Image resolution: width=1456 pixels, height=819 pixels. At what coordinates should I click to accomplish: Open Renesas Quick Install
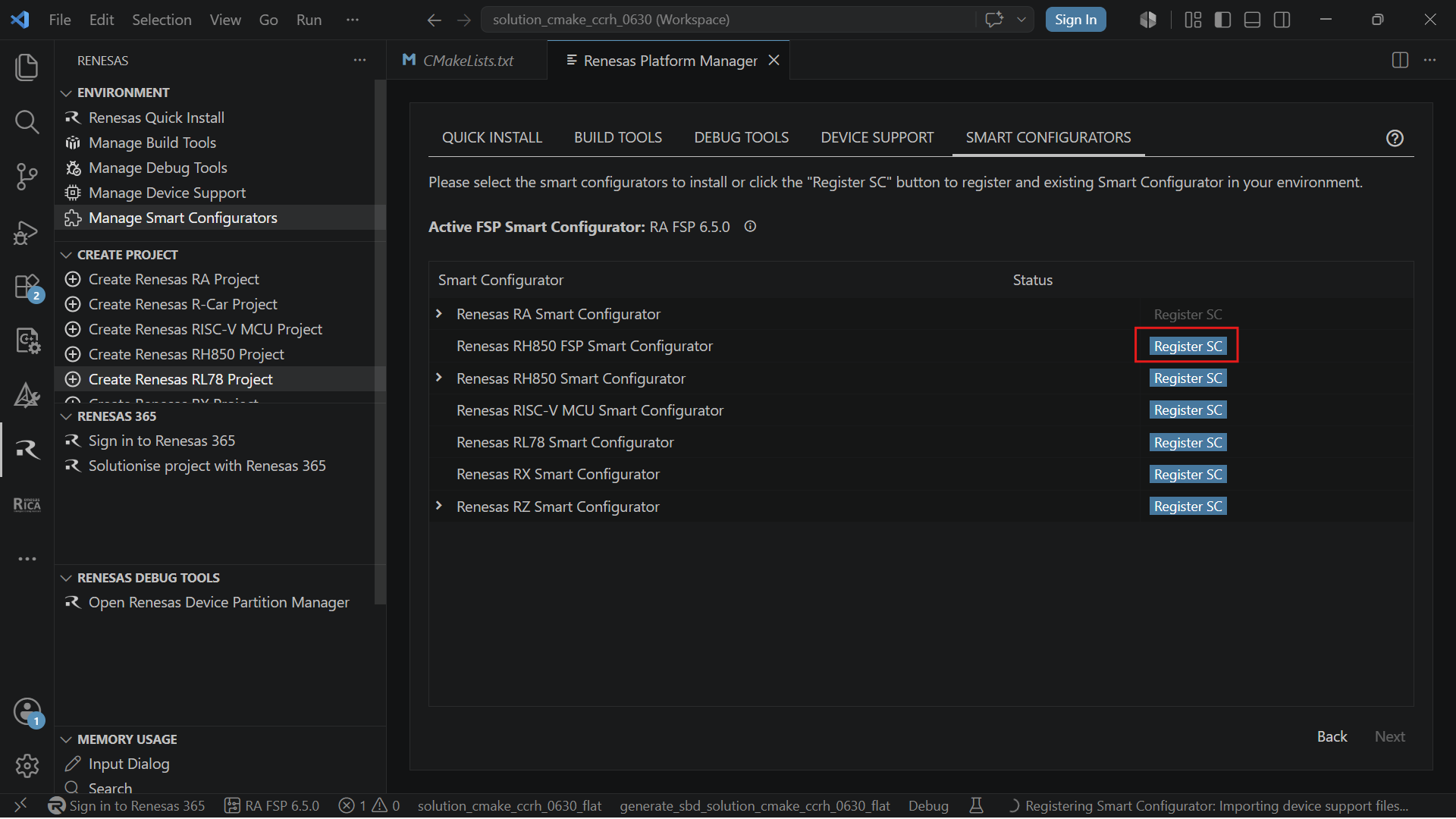[x=156, y=118]
